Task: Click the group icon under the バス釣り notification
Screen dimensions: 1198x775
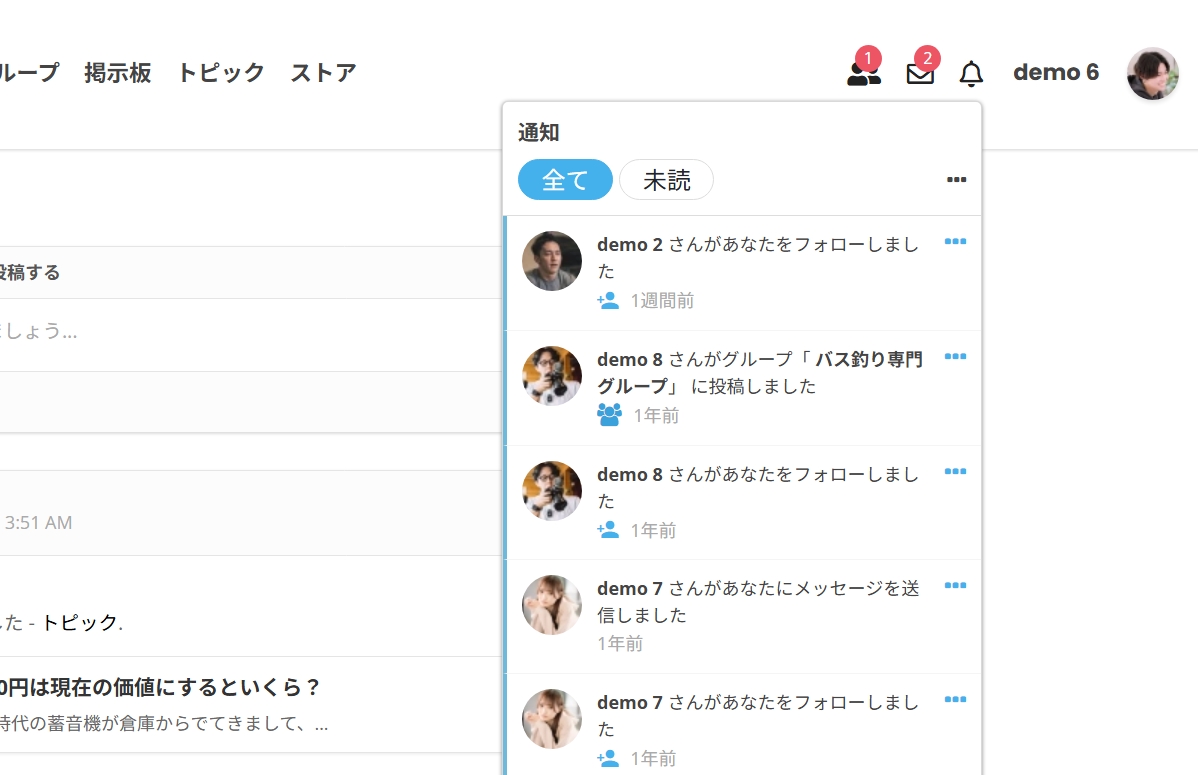Action: [609, 415]
